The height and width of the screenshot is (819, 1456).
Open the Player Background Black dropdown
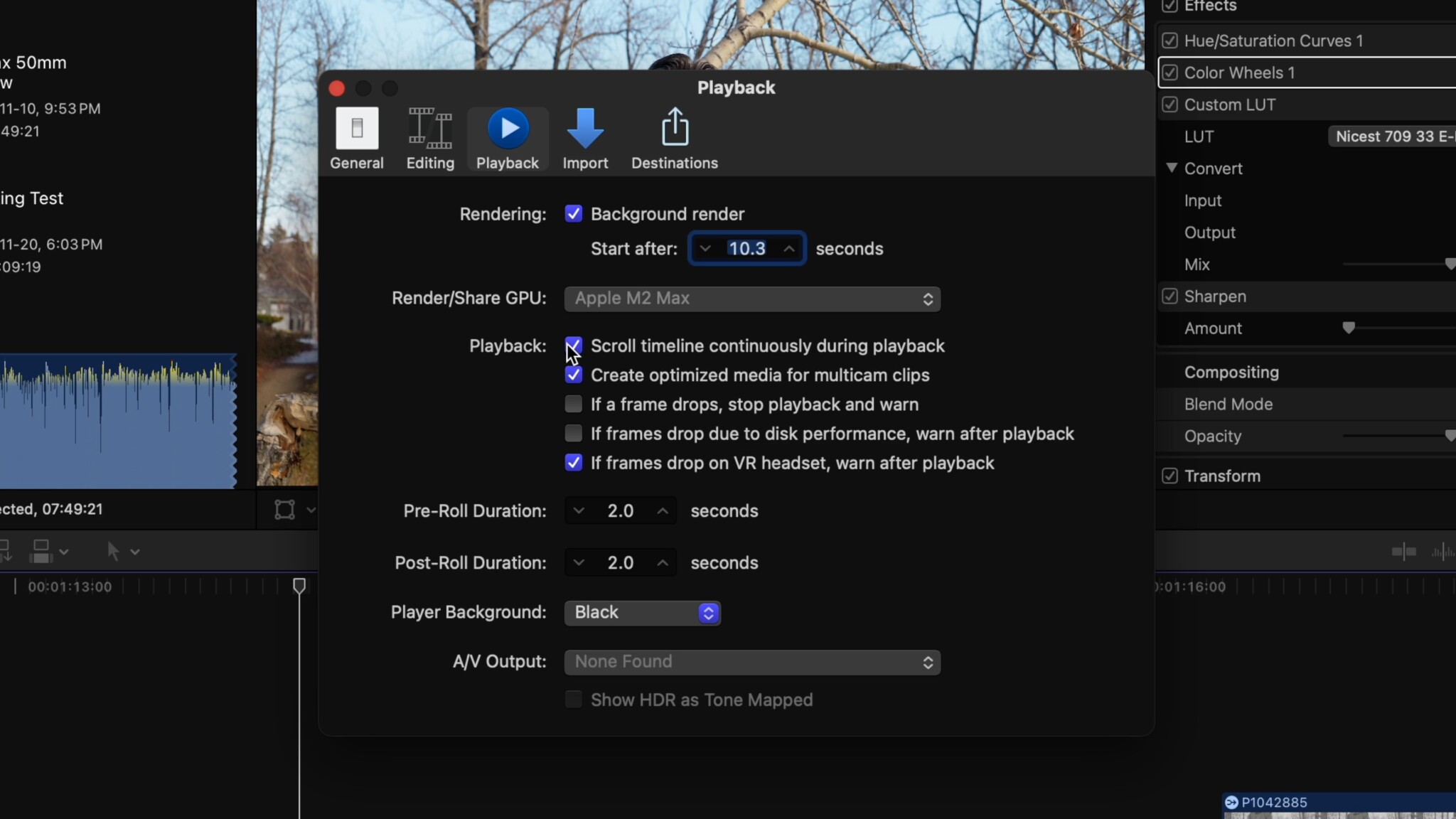tap(643, 613)
